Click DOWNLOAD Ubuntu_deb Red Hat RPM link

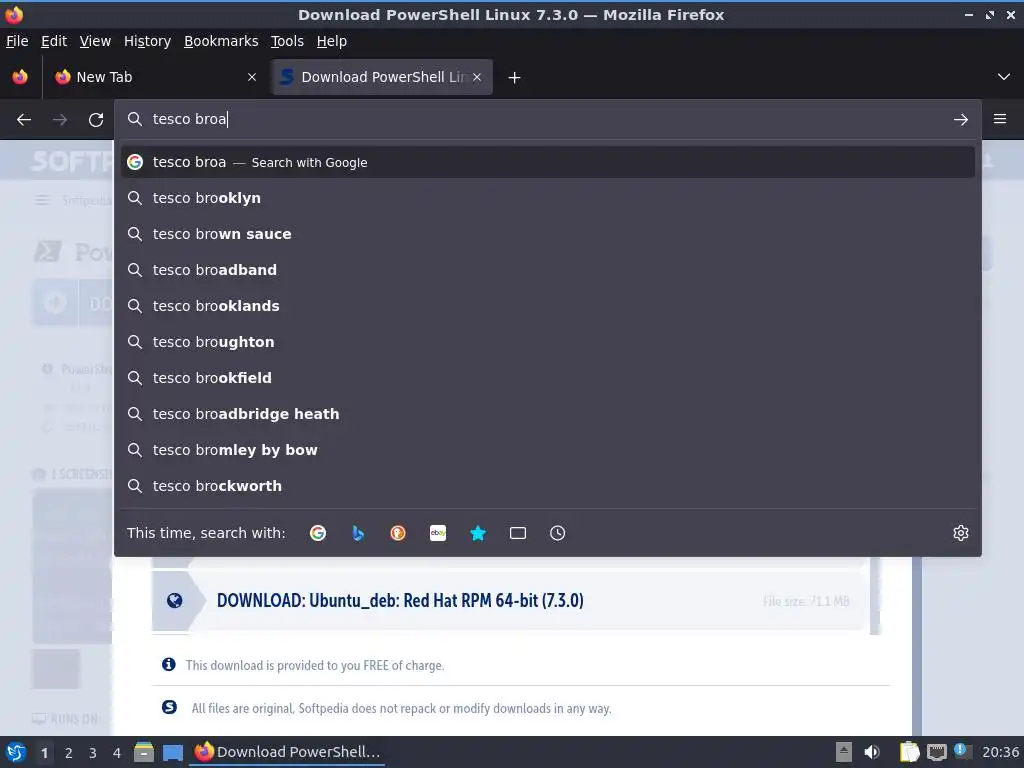pyautogui.click(x=400, y=600)
